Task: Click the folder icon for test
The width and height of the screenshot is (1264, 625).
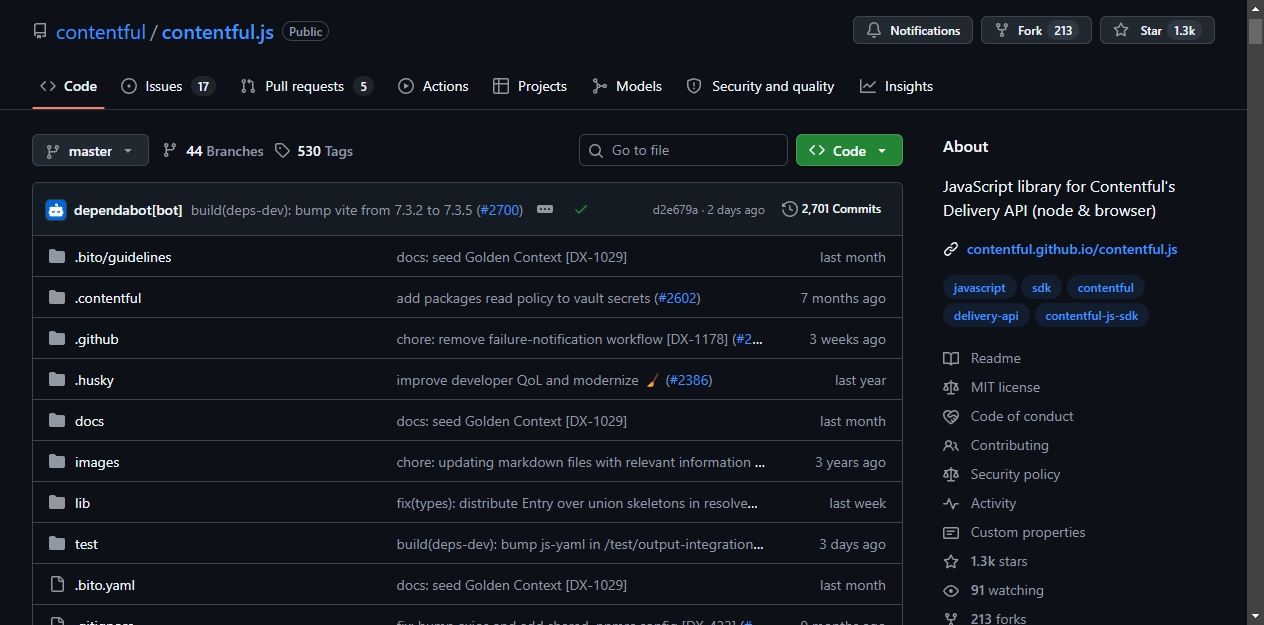Action: [57, 544]
